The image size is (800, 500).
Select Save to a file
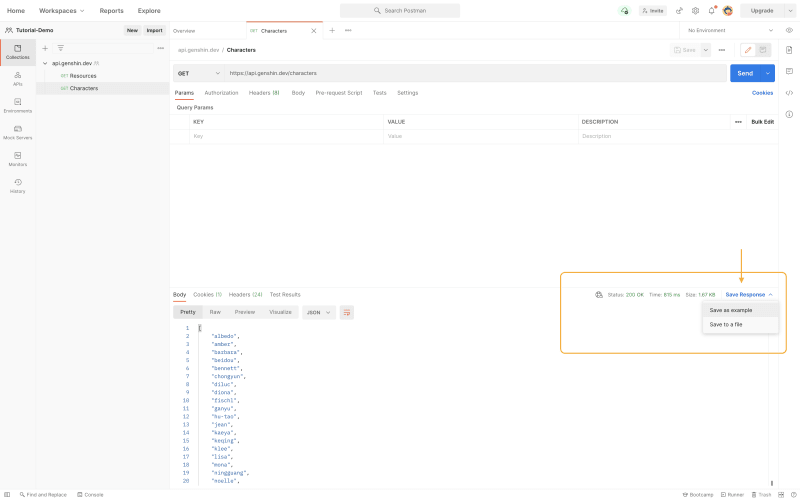[740, 324]
